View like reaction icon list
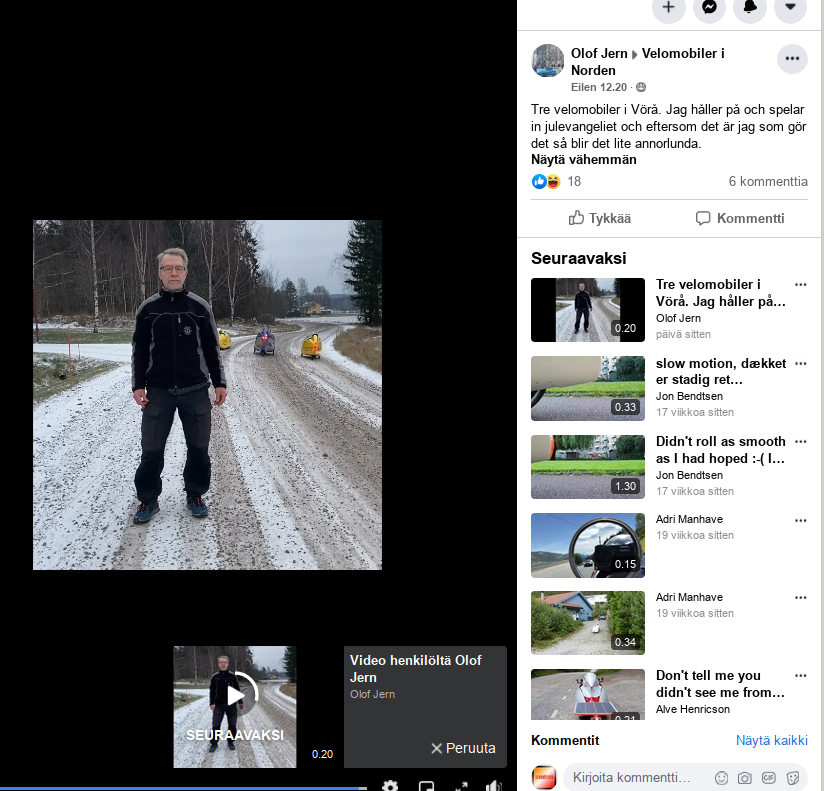This screenshot has height=791, width=824. 539,181
